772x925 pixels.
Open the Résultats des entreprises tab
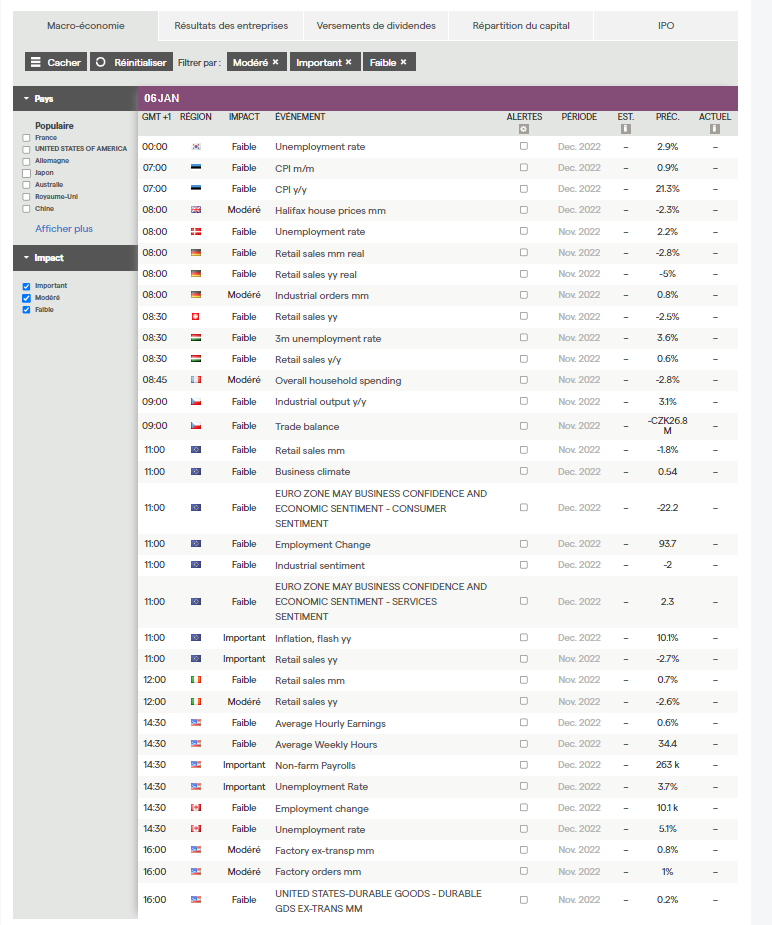coord(231,26)
